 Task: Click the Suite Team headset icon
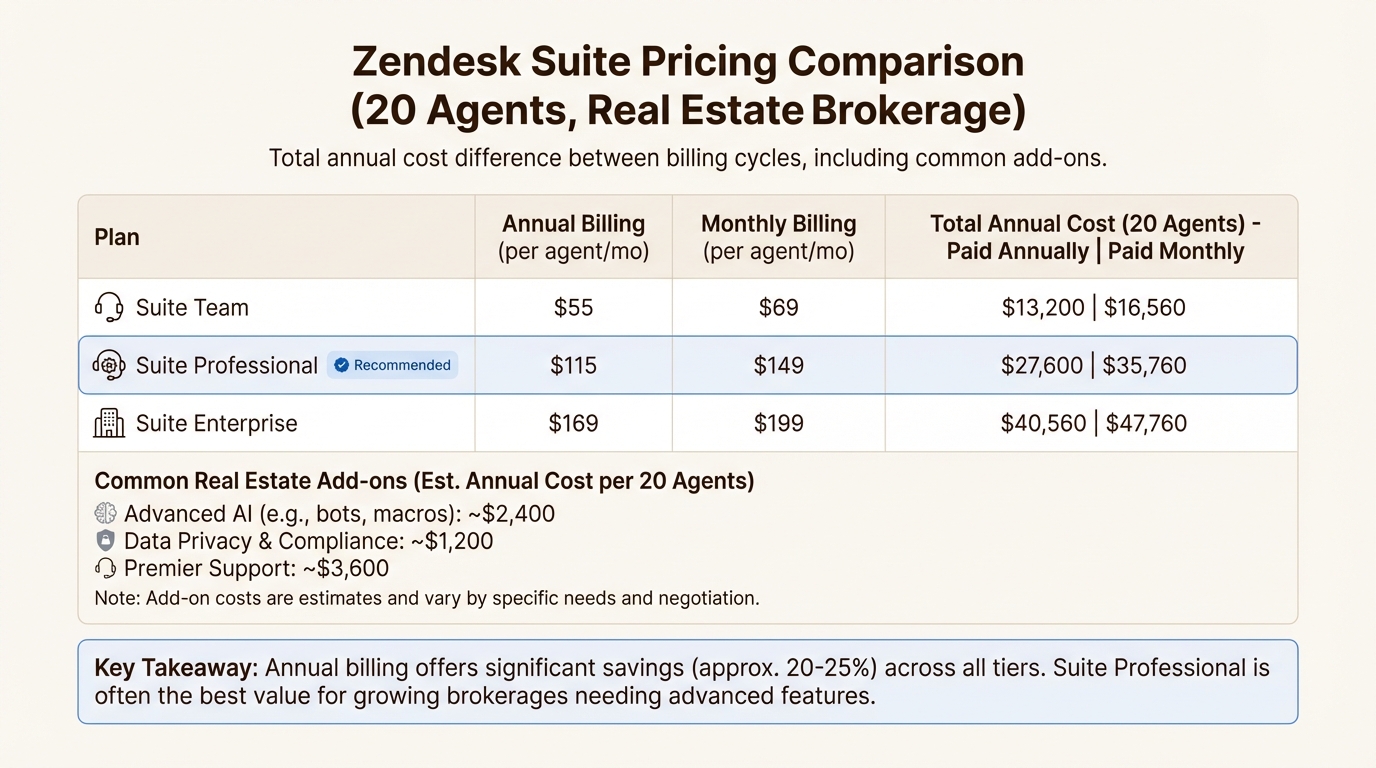pos(109,307)
